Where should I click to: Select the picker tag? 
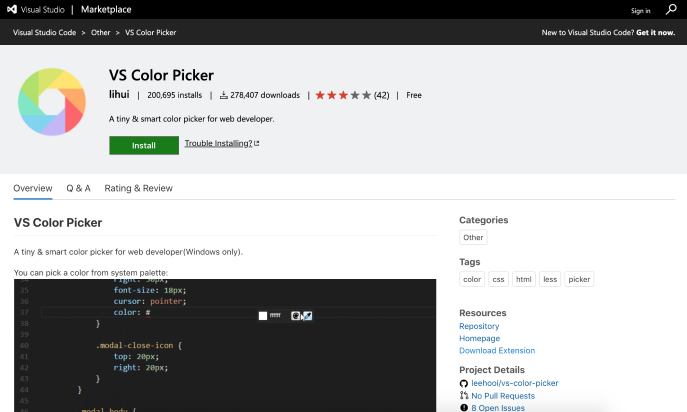point(579,279)
